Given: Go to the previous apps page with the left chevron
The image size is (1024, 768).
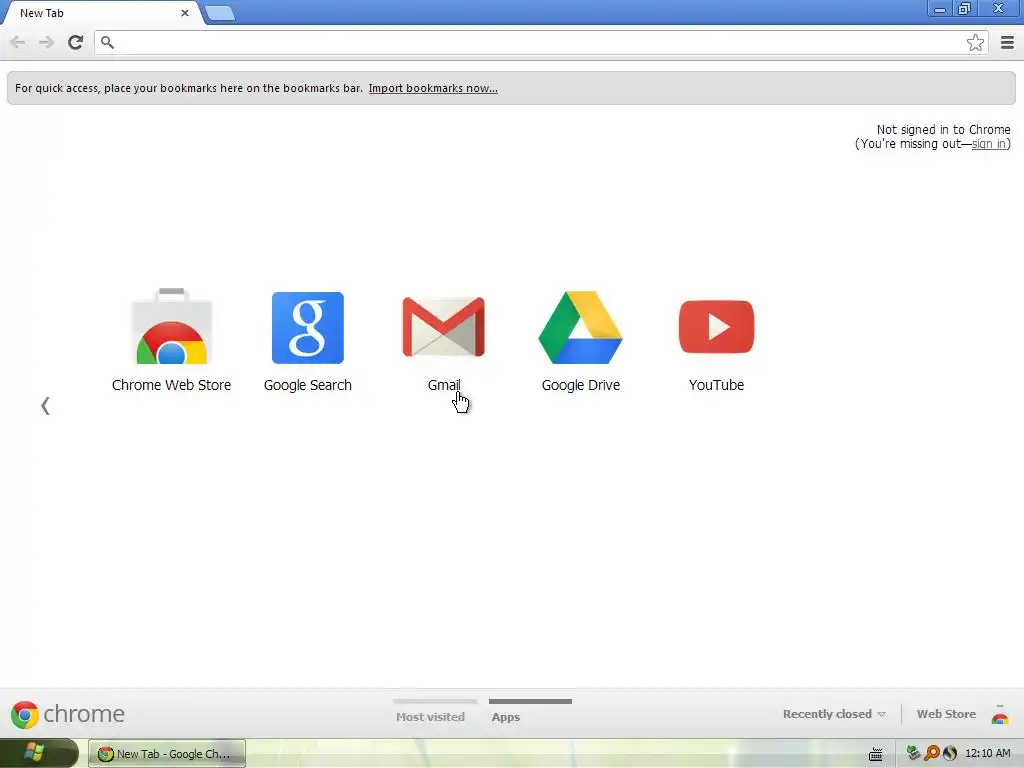Looking at the screenshot, I should pyautogui.click(x=45, y=406).
